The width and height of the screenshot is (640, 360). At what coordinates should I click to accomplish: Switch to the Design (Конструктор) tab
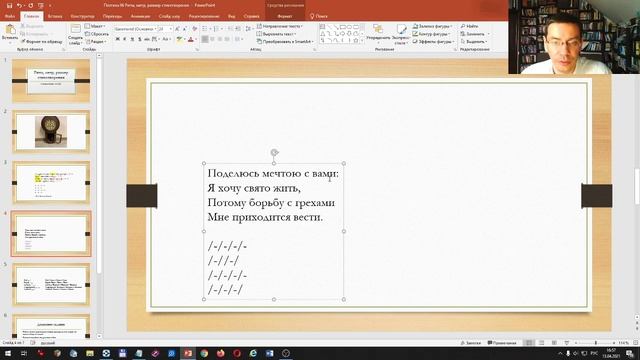tap(82, 16)
